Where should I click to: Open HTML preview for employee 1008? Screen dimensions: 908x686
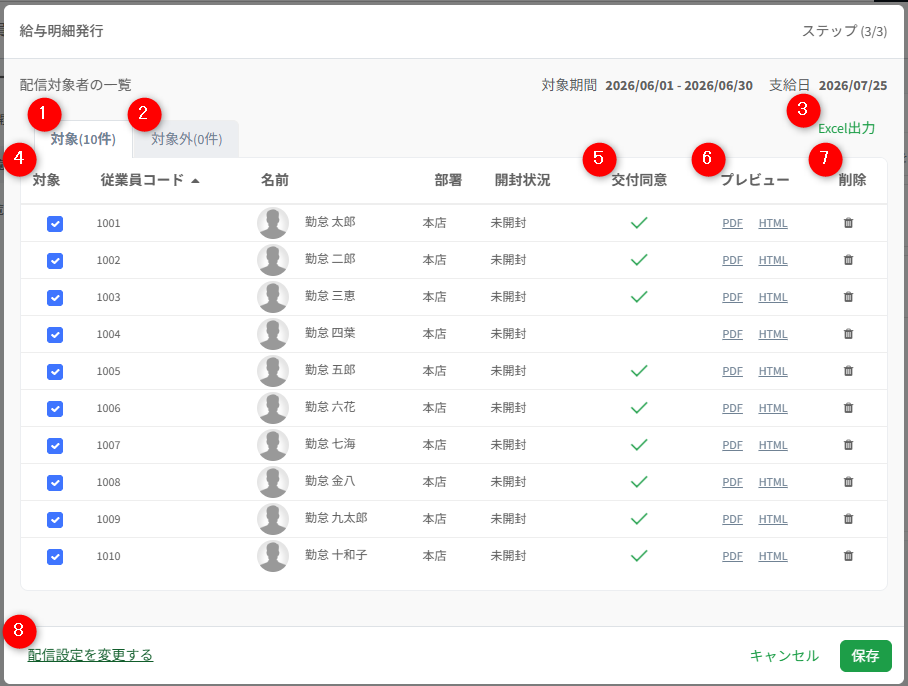click(772, 482)
